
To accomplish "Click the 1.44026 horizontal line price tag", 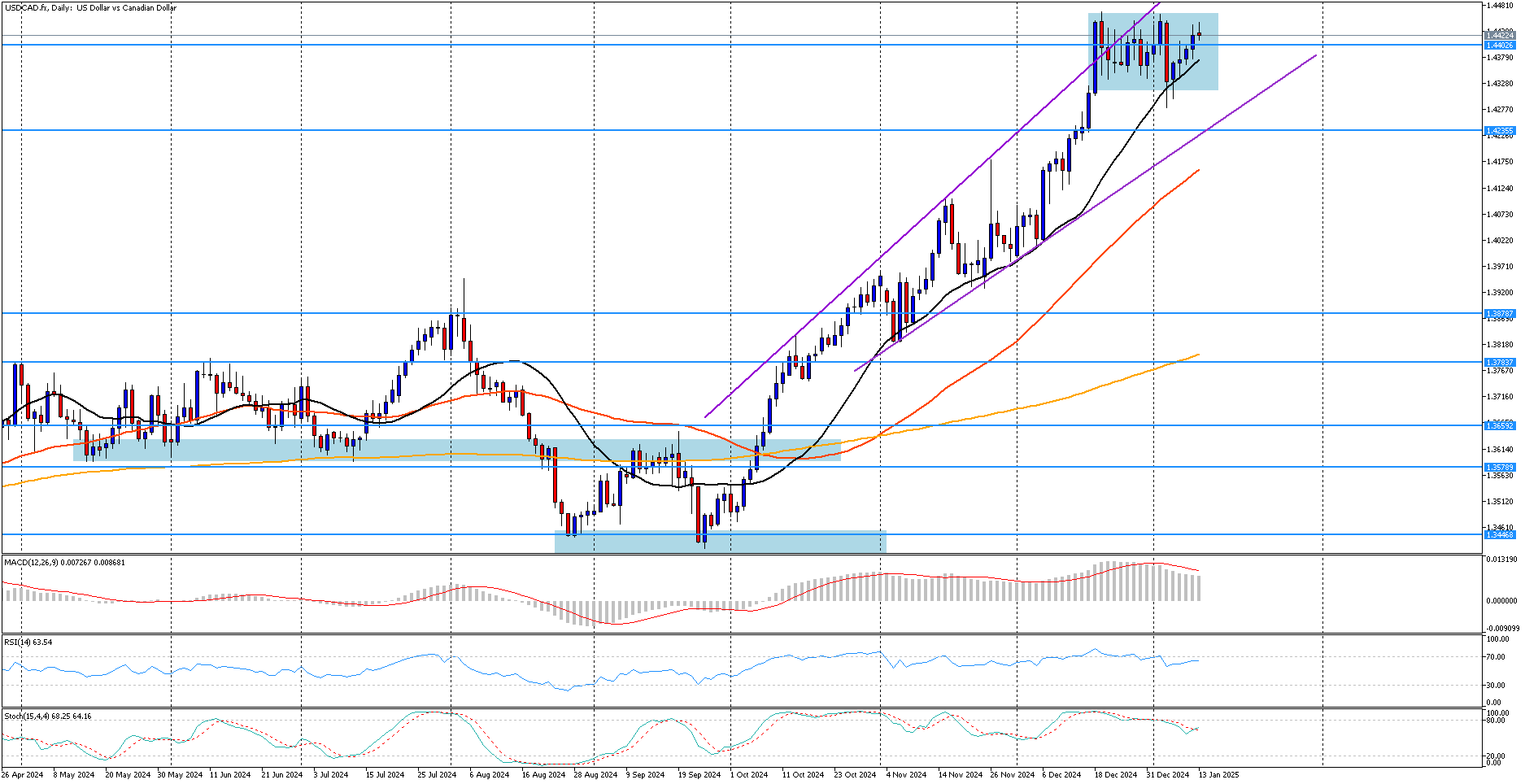I will point(1499,46).
